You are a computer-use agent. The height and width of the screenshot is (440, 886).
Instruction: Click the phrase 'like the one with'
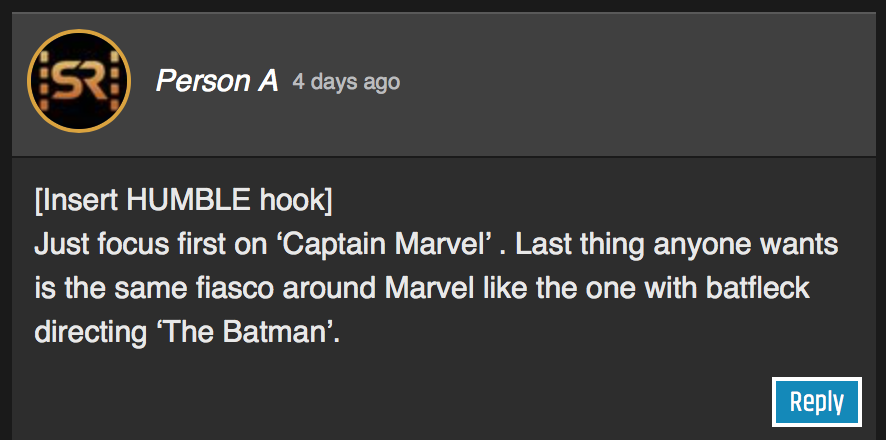[573, 288]
